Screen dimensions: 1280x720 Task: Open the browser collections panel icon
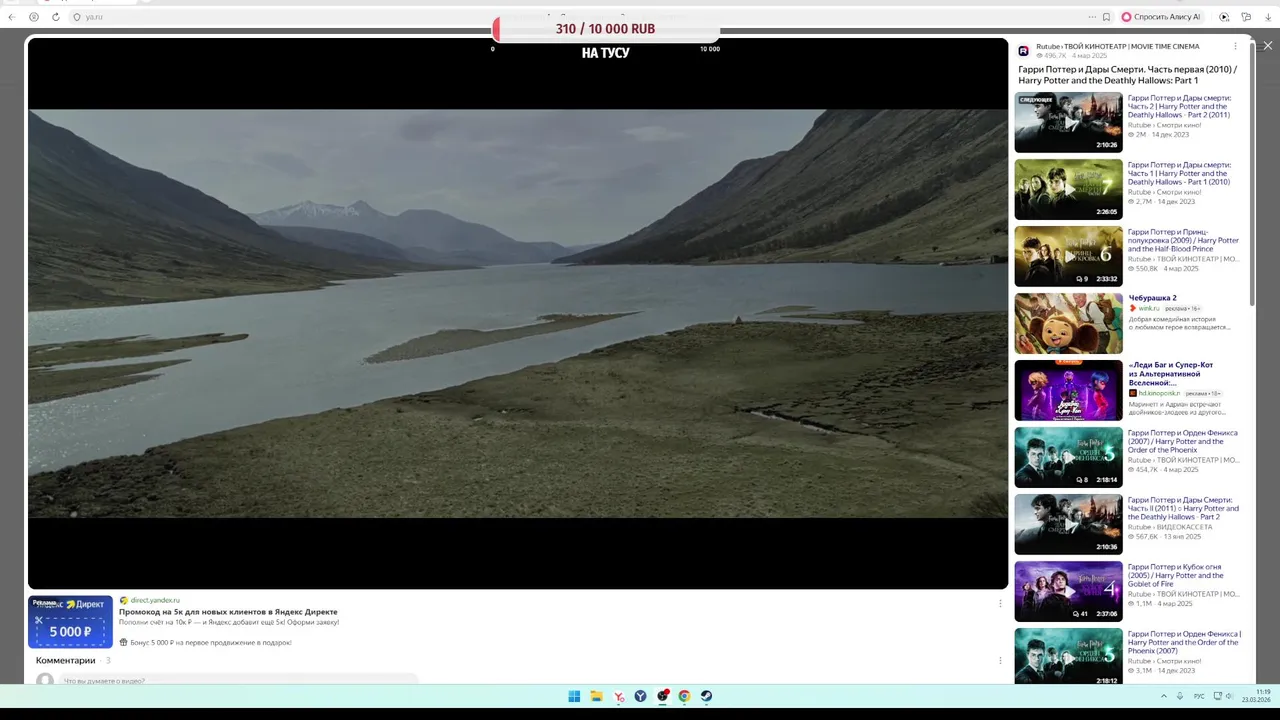1246,17
